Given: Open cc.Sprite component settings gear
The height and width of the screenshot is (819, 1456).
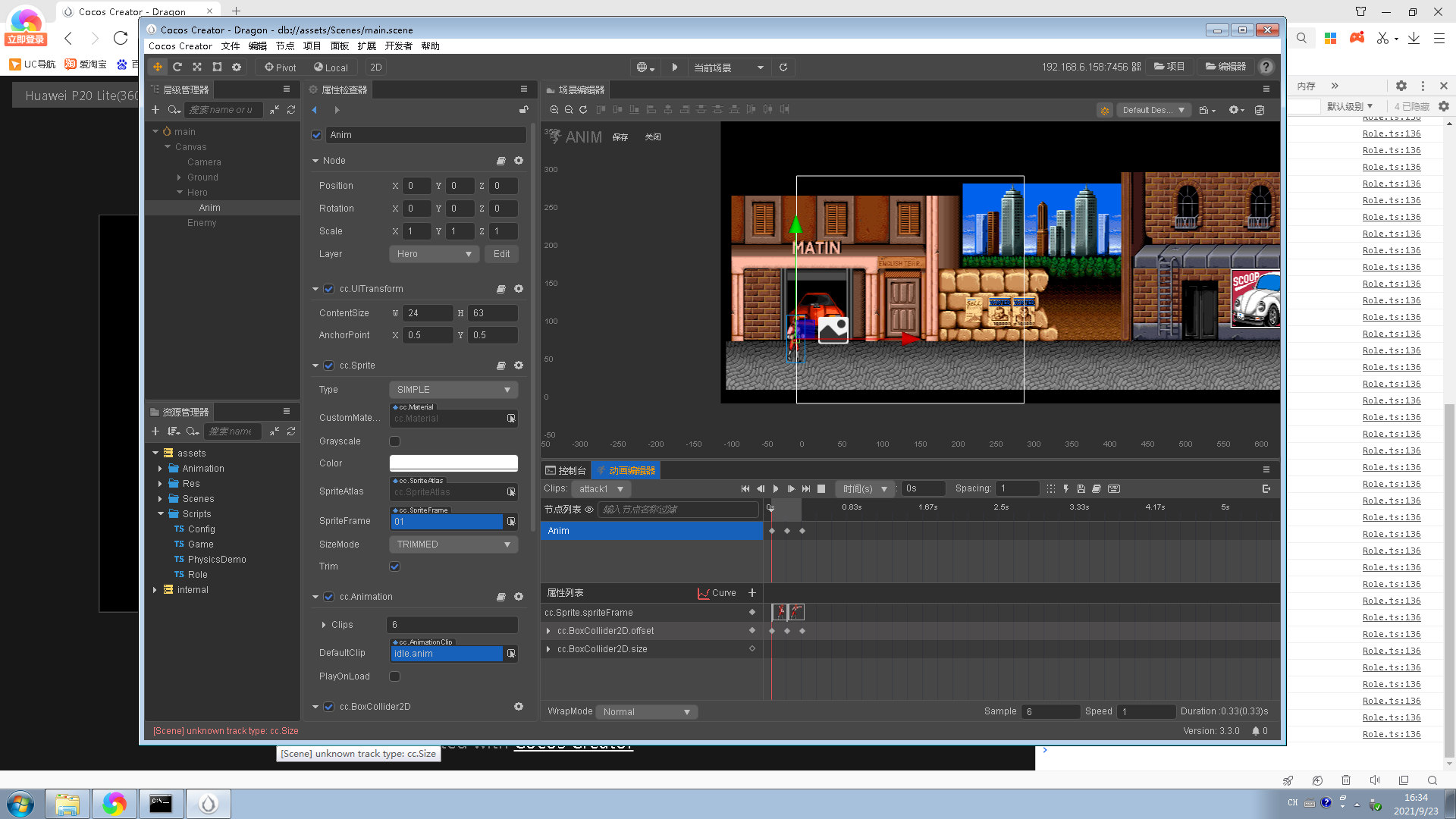Looking at the screenshot, I should (519, 366).
